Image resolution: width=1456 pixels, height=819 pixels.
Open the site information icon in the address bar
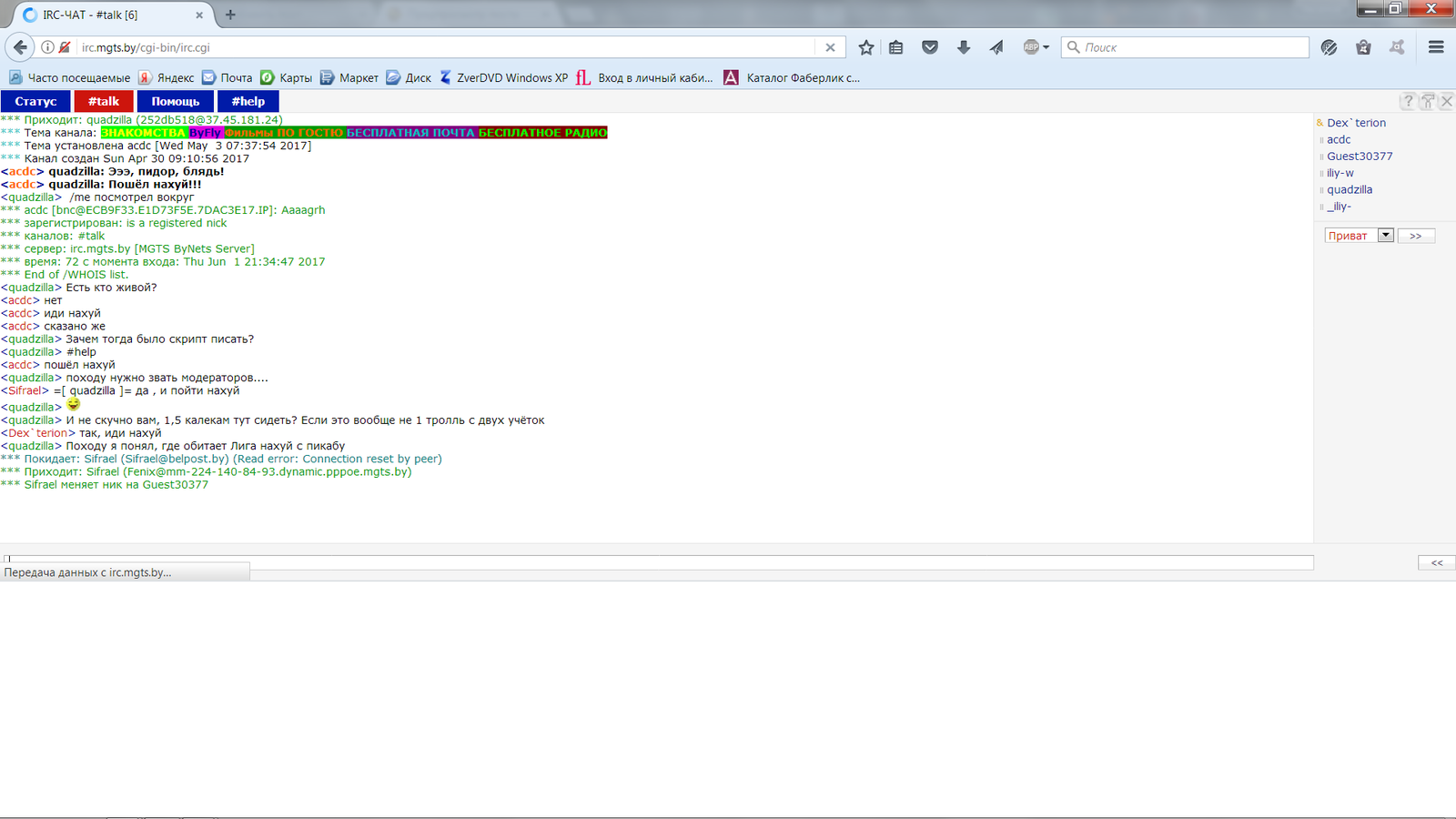tap(47, 47)
